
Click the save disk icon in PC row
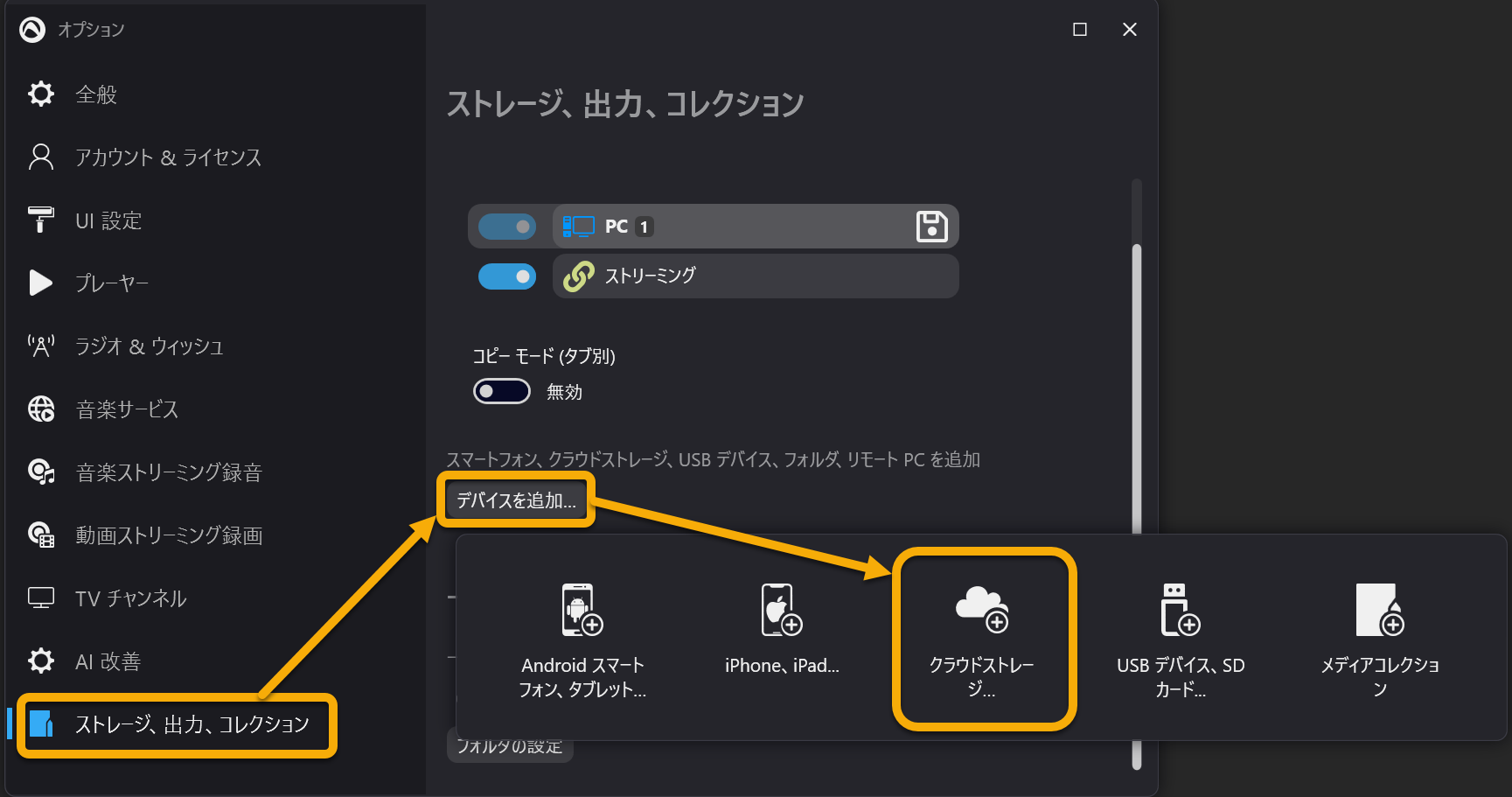pyautogui.click(x=931, y=227)
